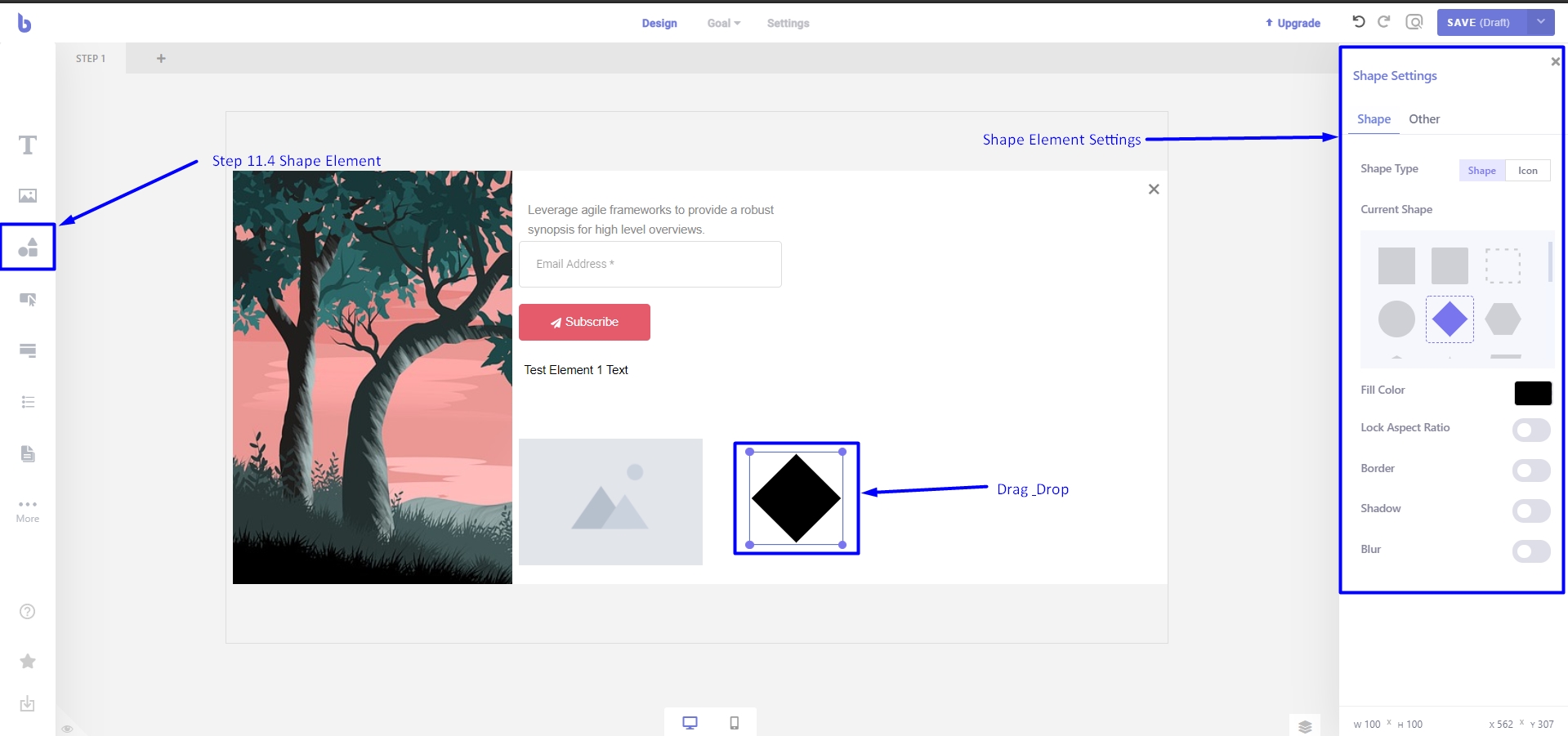This screenshot has height=736, width=1568.
Task: Click the Email Address input field
Action: point(650,264)
